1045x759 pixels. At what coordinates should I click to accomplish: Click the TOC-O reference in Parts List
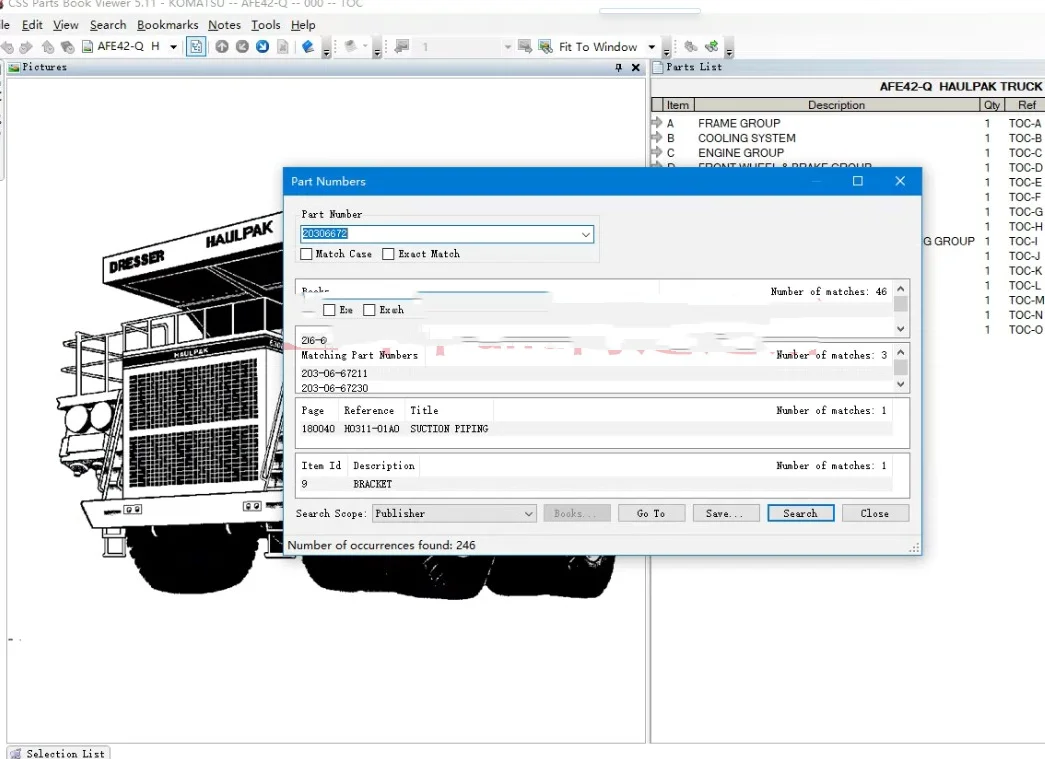(1026, 329)
